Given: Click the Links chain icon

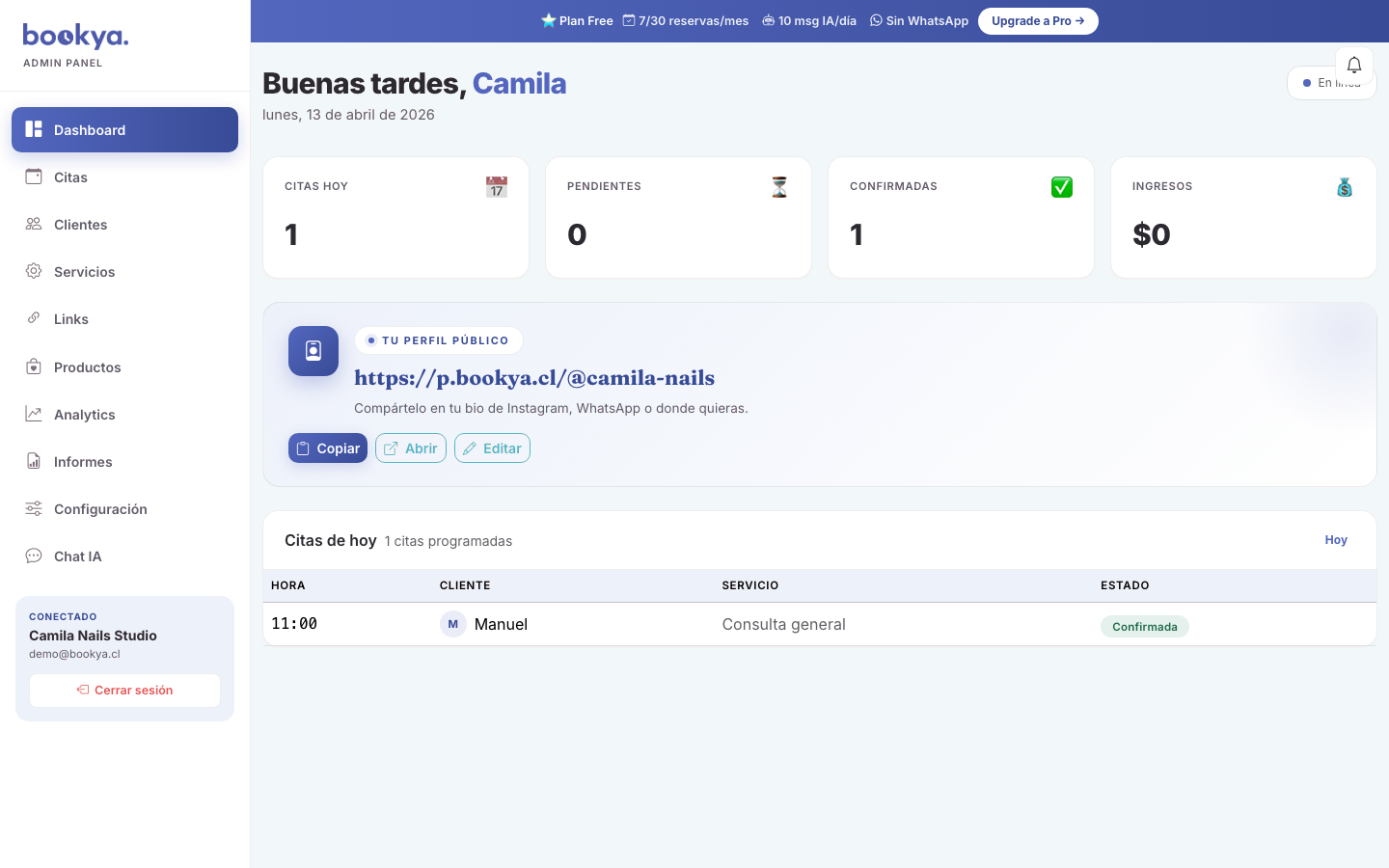Looking at the screenshot, I should (x=34, y=318).
